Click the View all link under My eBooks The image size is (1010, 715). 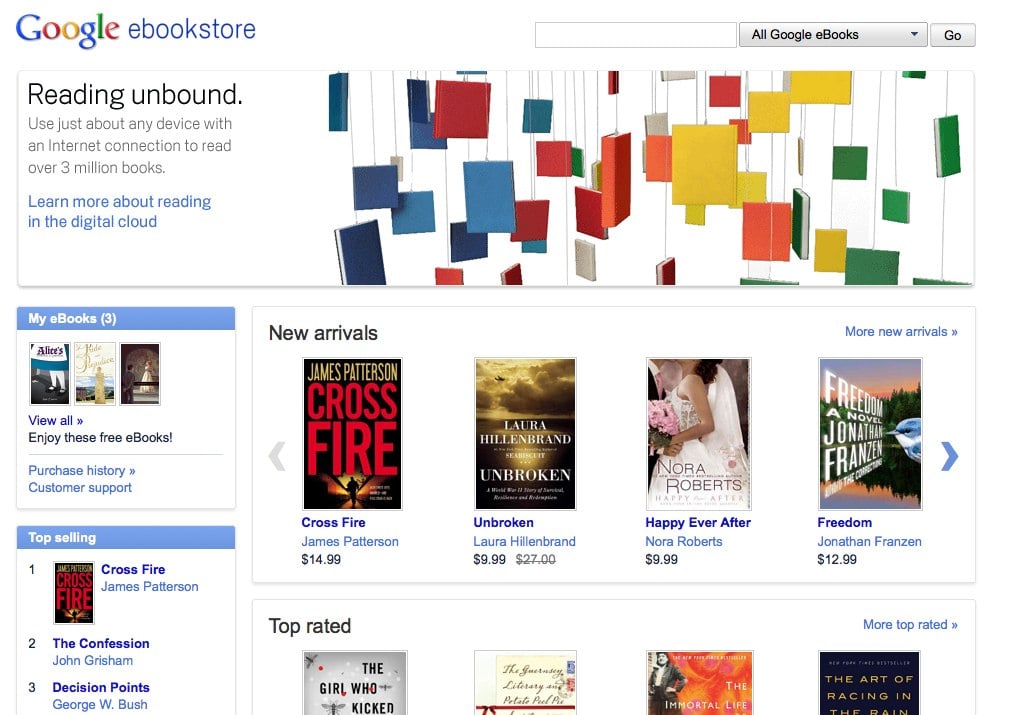pos(55,421)
